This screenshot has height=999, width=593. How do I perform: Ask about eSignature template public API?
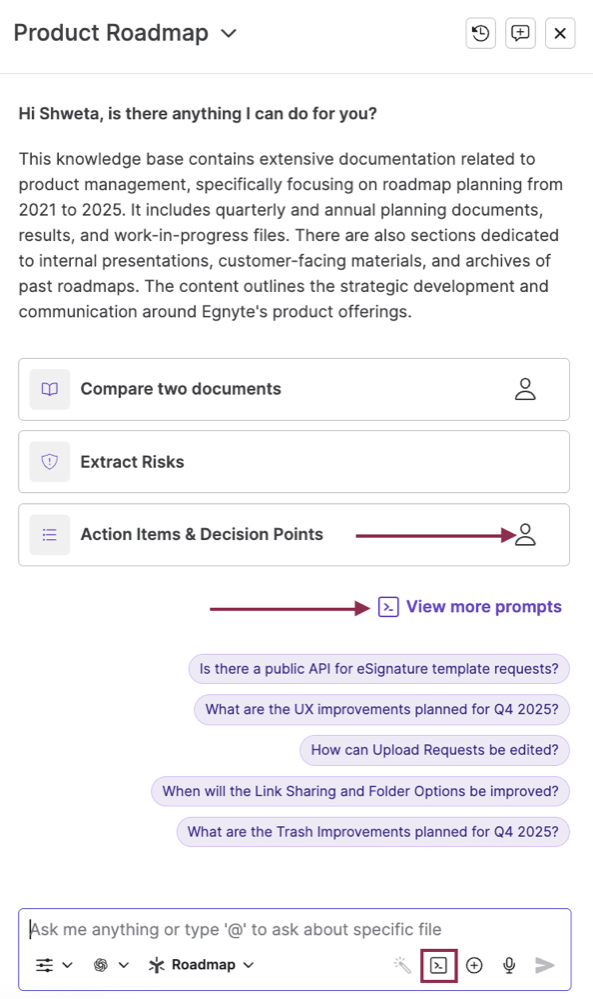[379, 668]
